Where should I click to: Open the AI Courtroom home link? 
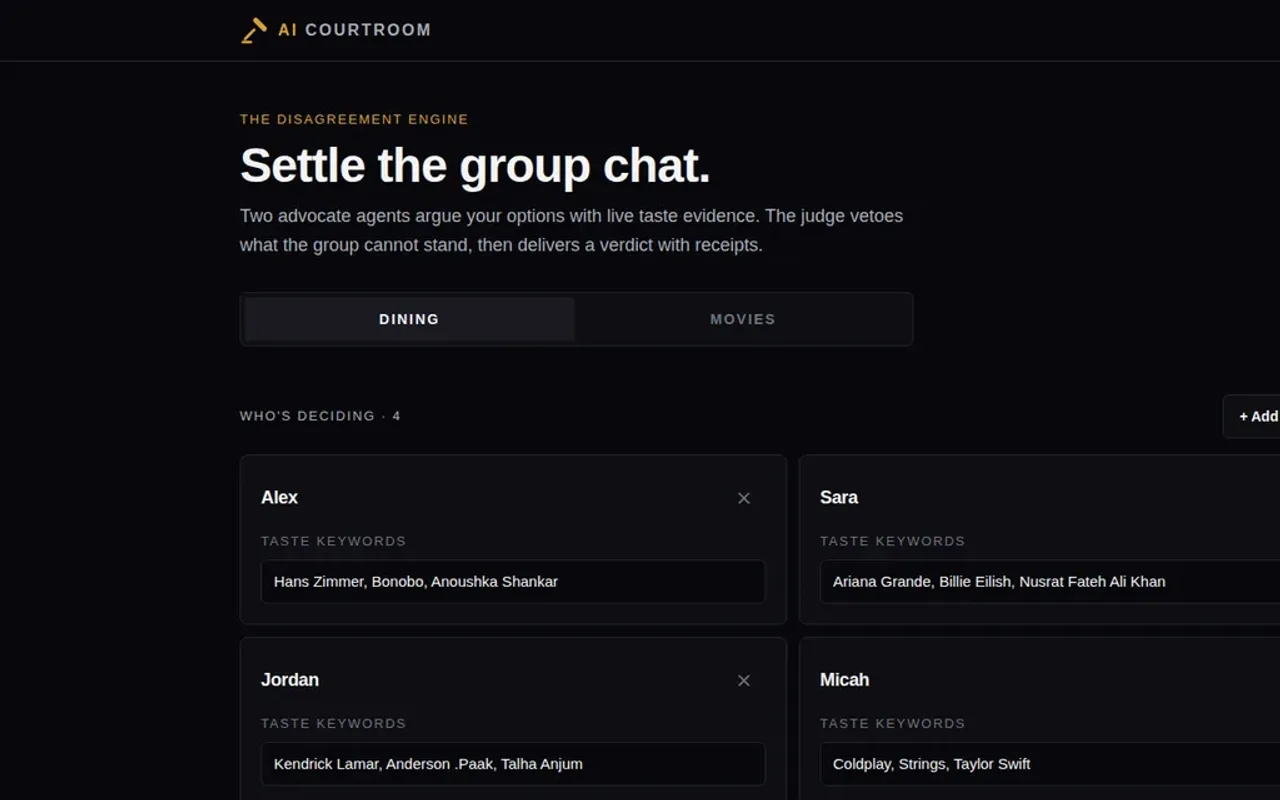[x=336, y=30]
